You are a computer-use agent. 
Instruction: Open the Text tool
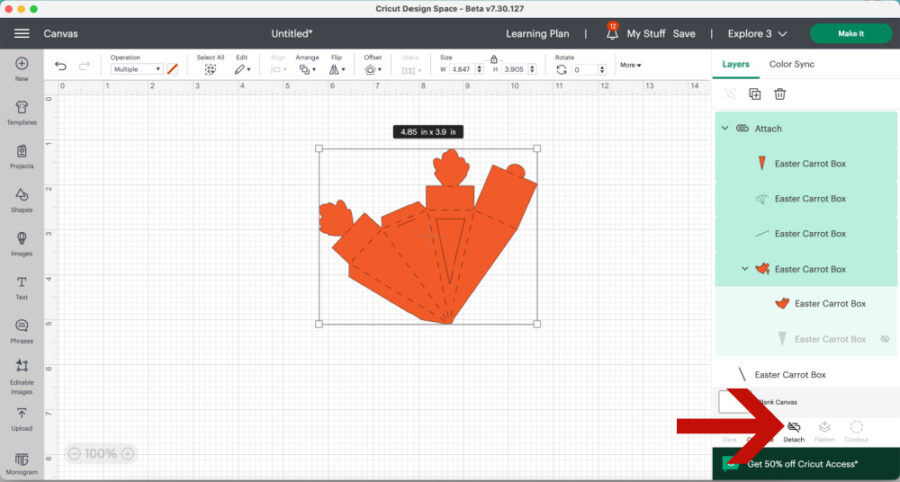21,286
